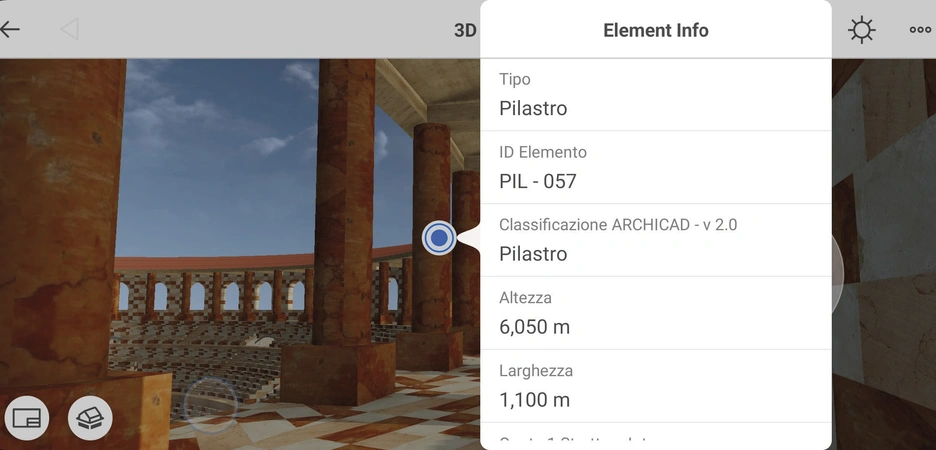
Task: Open the sun lighting settings icon
Action: 862,30
